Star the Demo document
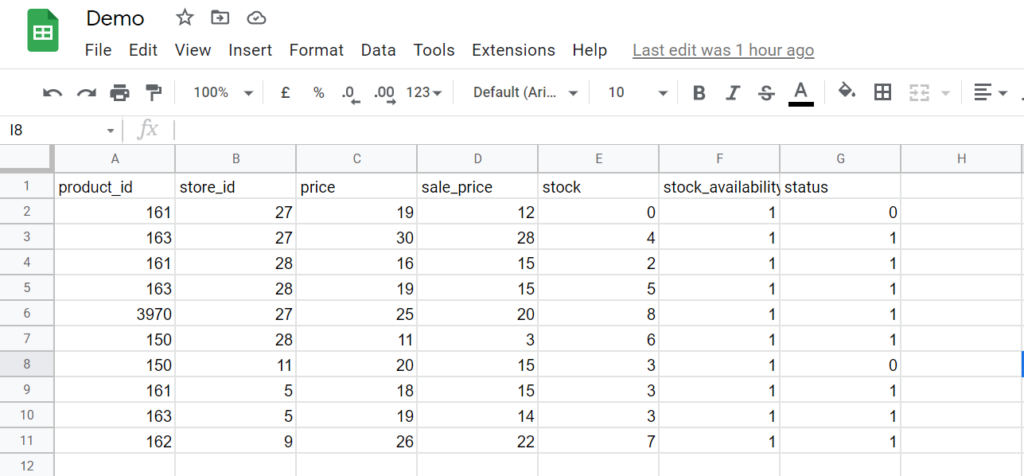 (x=185, y=18)
